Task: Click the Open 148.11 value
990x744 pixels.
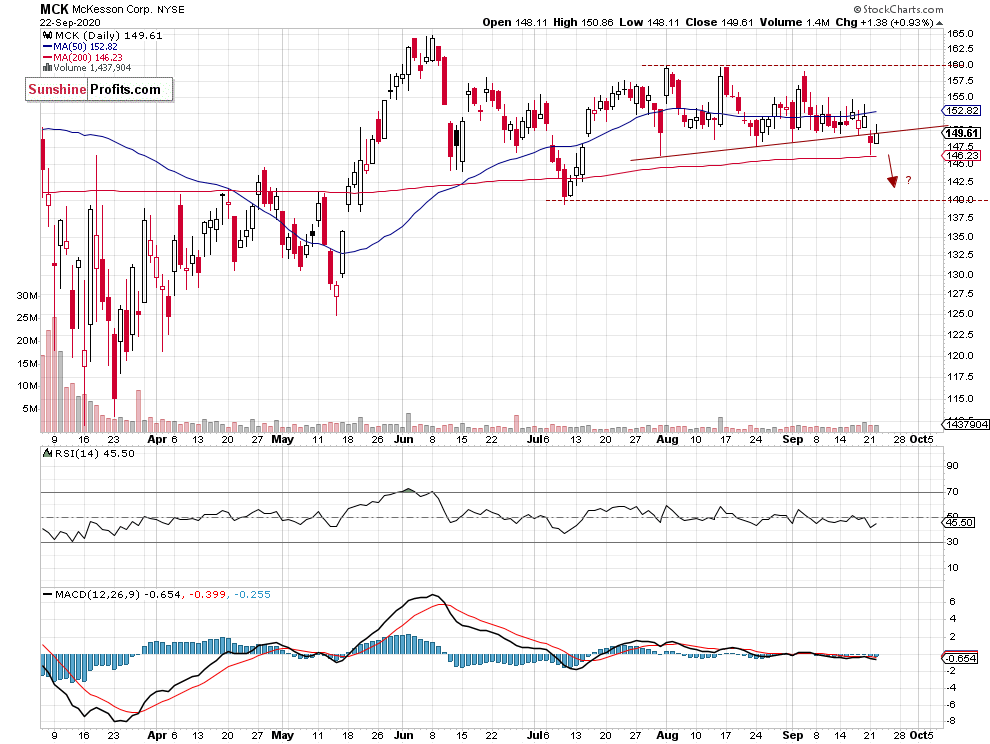Action: tap(515, 22)
